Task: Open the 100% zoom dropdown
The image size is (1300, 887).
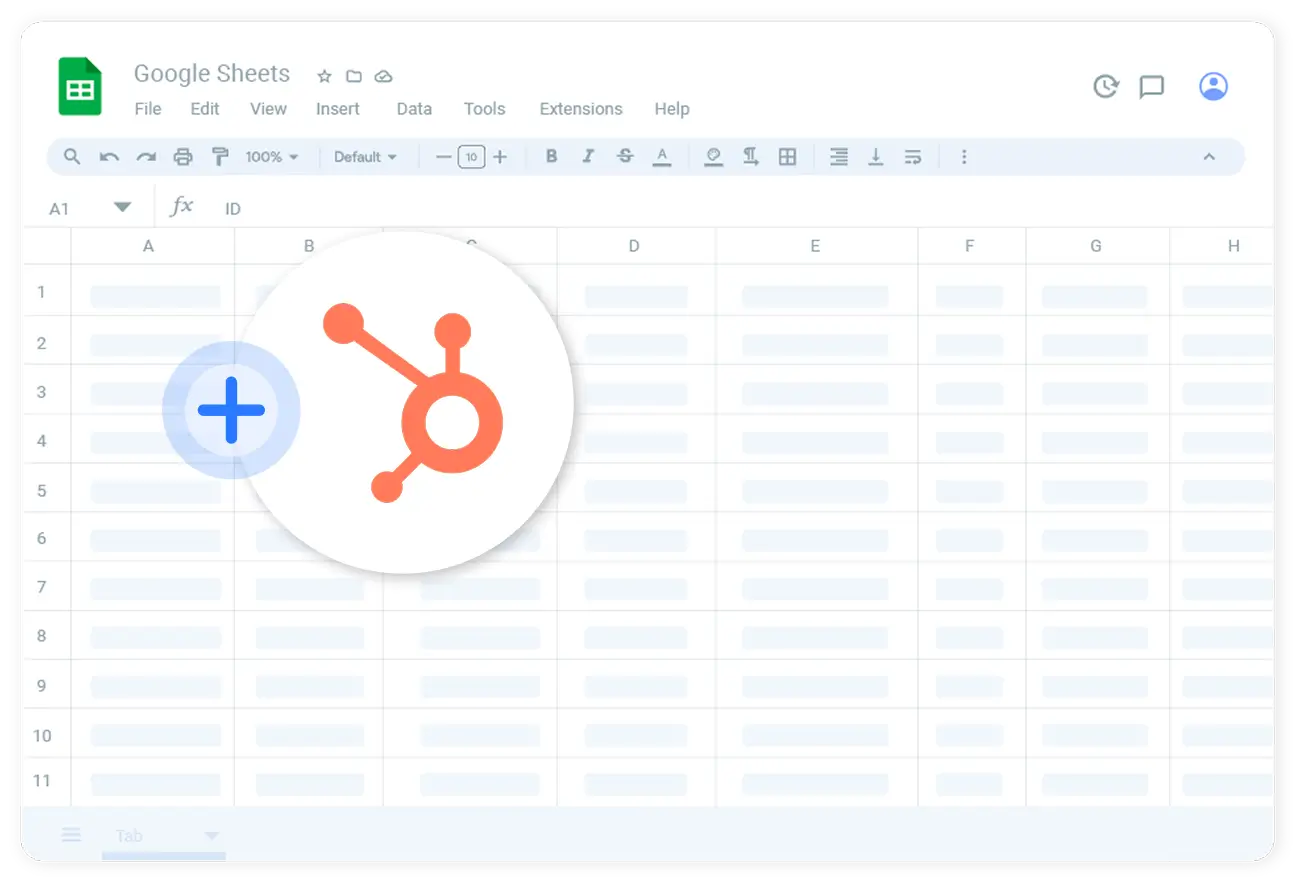Action: [x=272, y=157]
